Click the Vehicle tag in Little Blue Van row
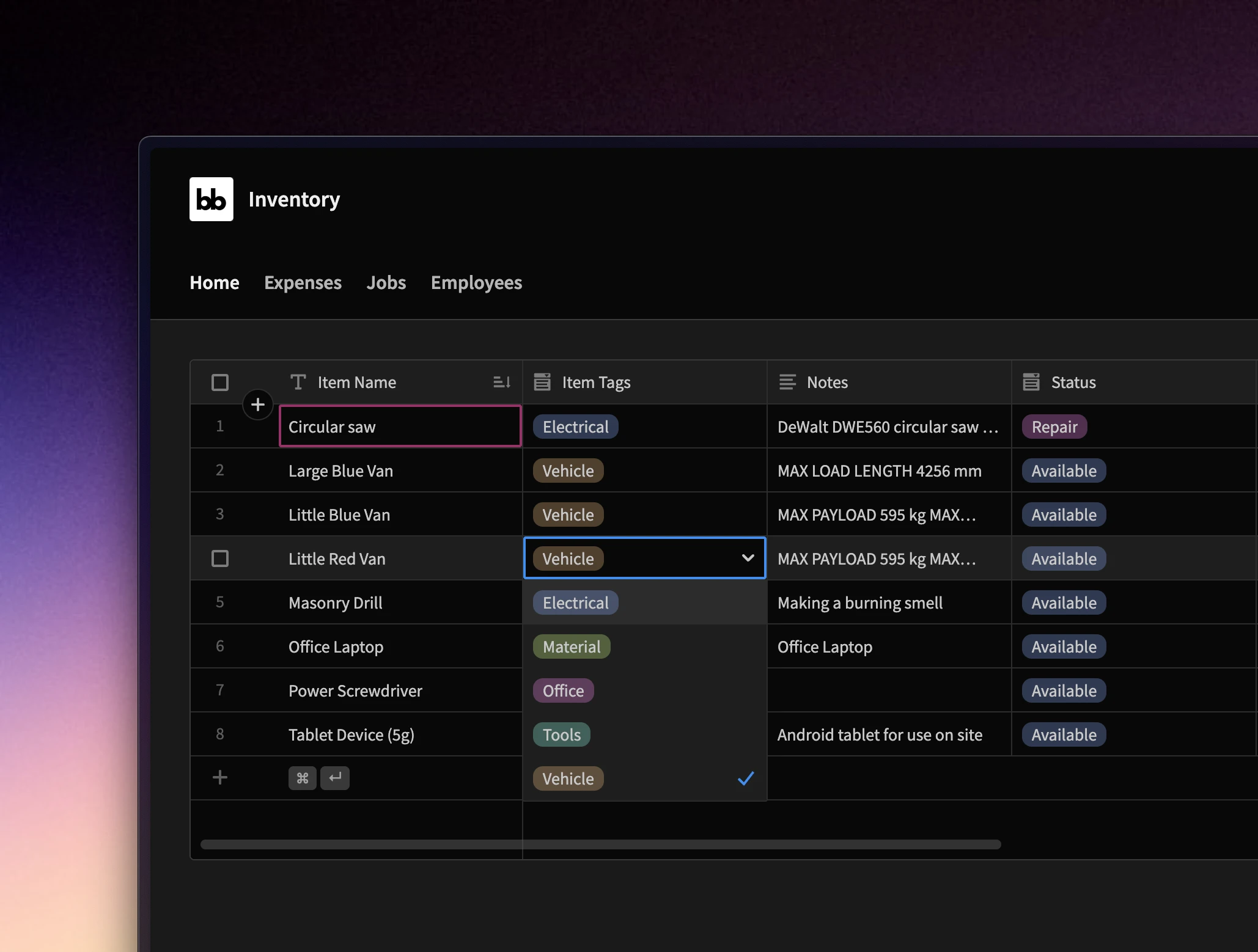The height and width of the screenshot is (952, 1258). tap(568, 514)
